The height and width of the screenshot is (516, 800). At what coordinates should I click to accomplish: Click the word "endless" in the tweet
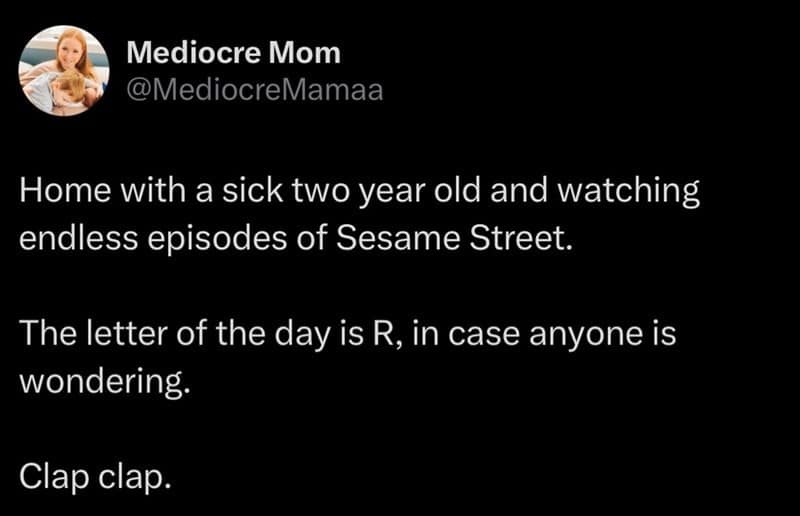pyautogui.click(x=75, y=241)
